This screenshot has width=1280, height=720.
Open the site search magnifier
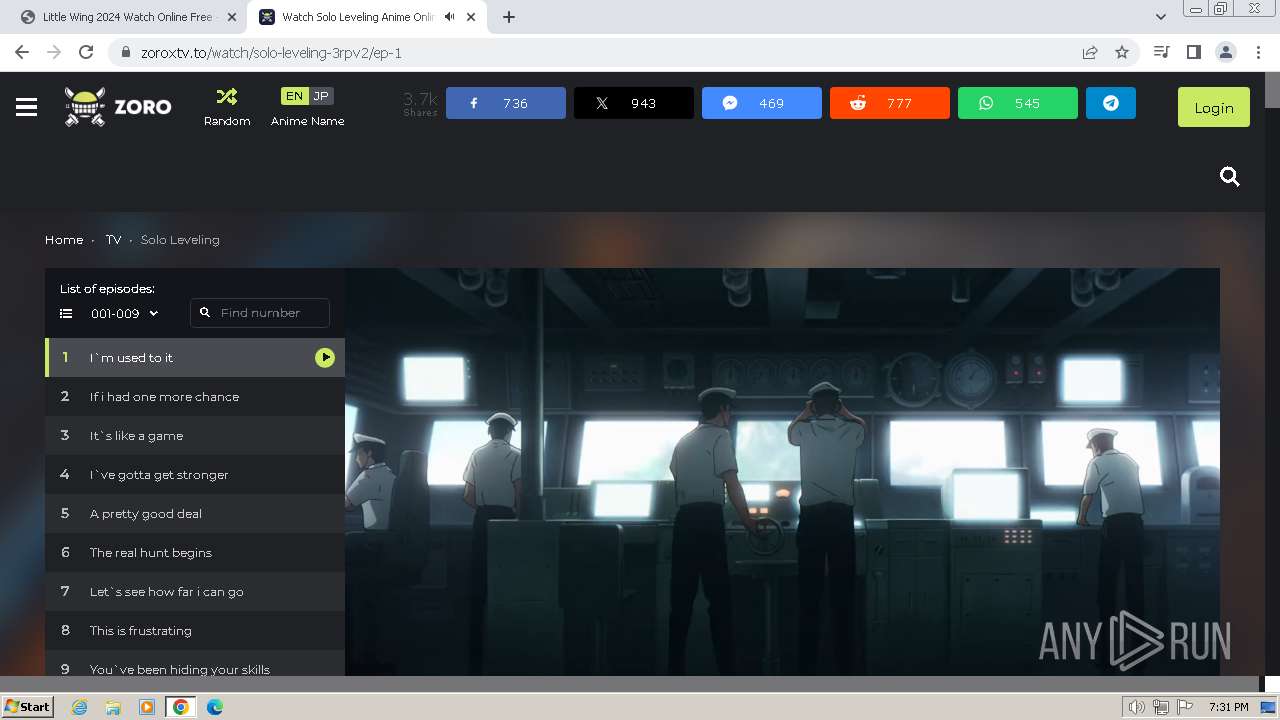coord(1230,177)
